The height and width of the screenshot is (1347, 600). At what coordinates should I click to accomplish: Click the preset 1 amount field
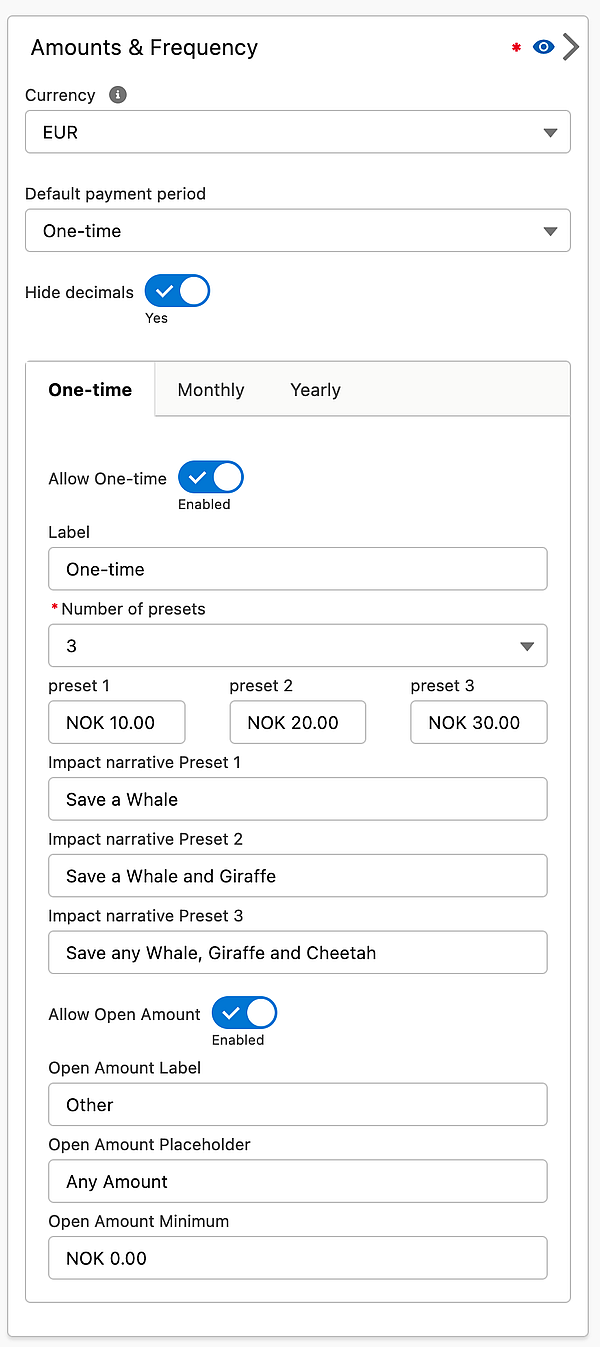click(x=116, y=722)
